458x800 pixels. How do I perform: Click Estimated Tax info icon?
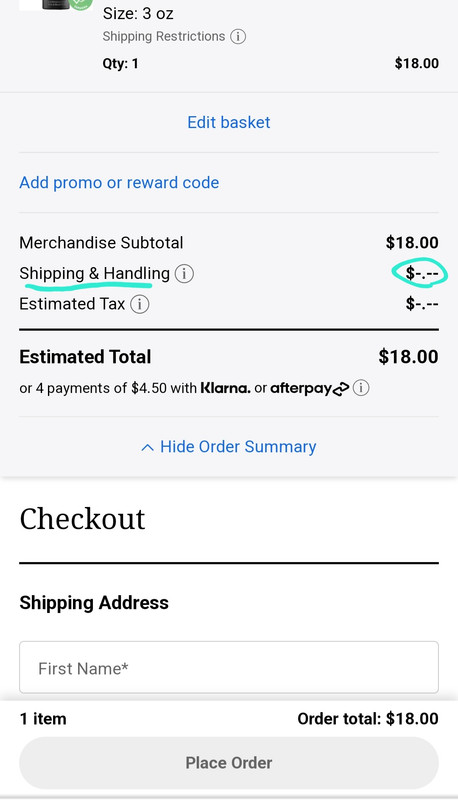140,304
